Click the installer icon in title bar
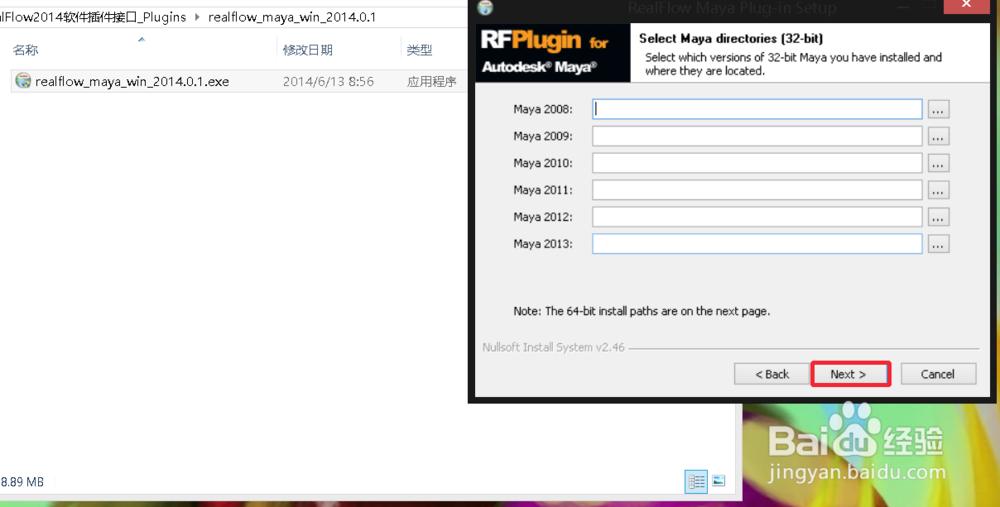Screen dimensions: 1000x507 [486, 8]
